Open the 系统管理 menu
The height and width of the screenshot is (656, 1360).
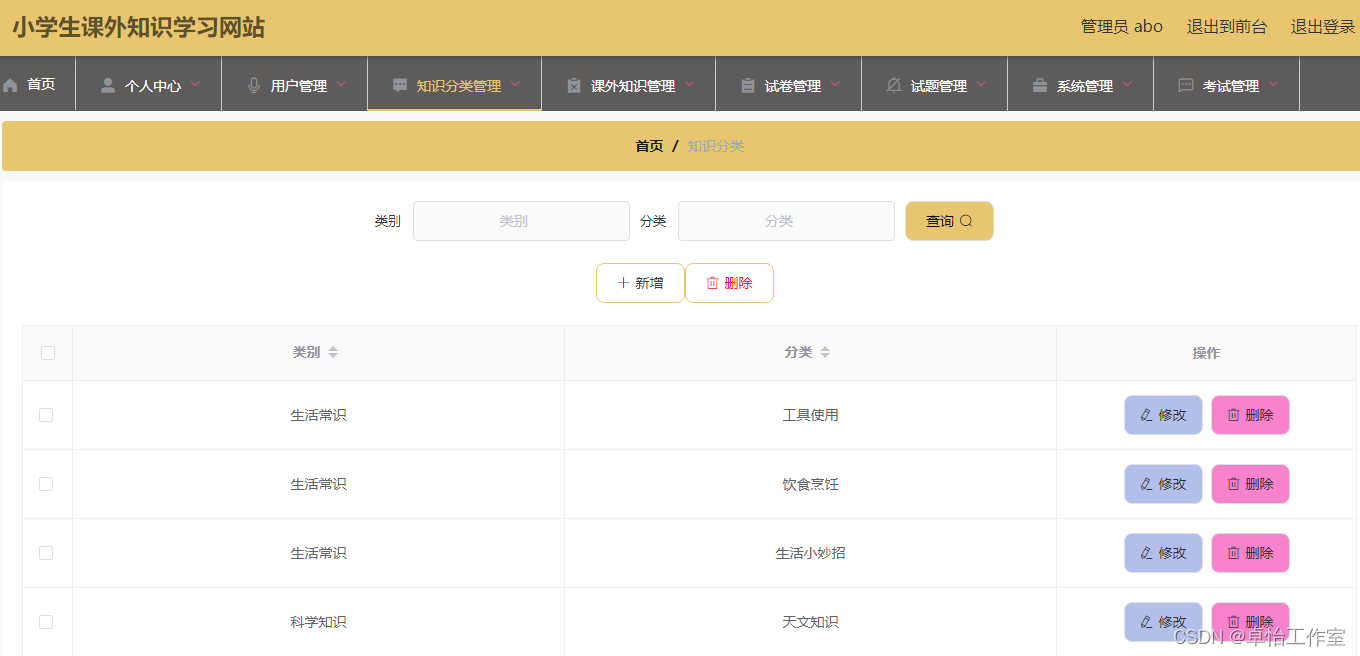pyautogui.click(x=1081, y=85)
